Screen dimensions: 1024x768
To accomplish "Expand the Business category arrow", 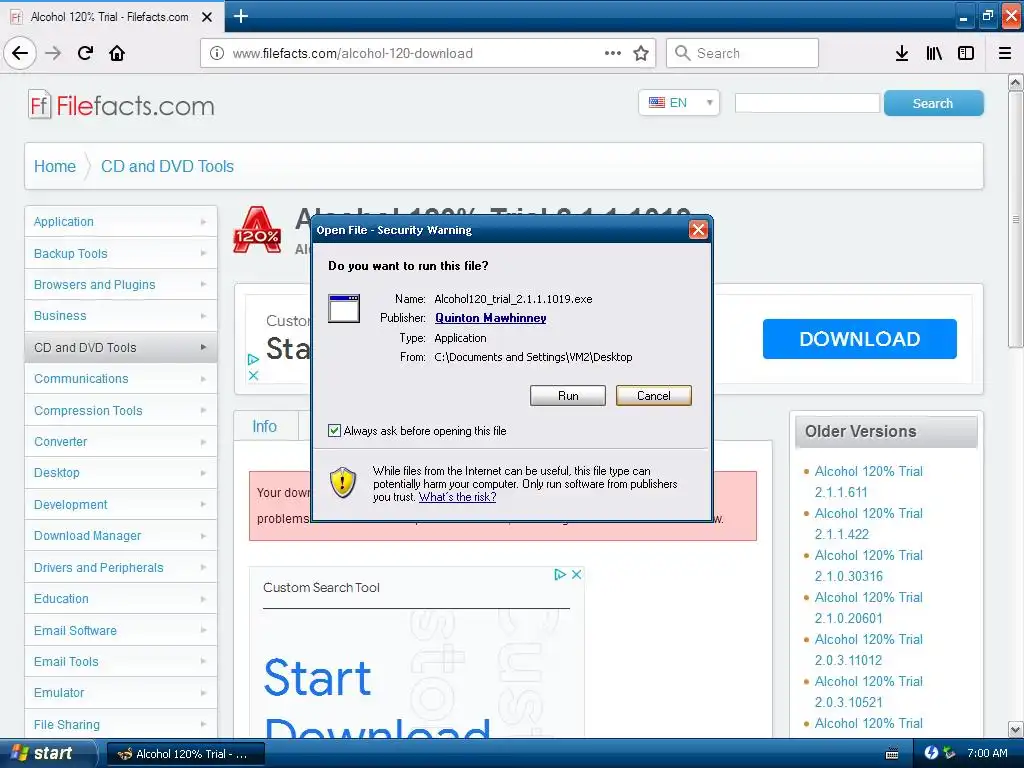I will point(204,316).
